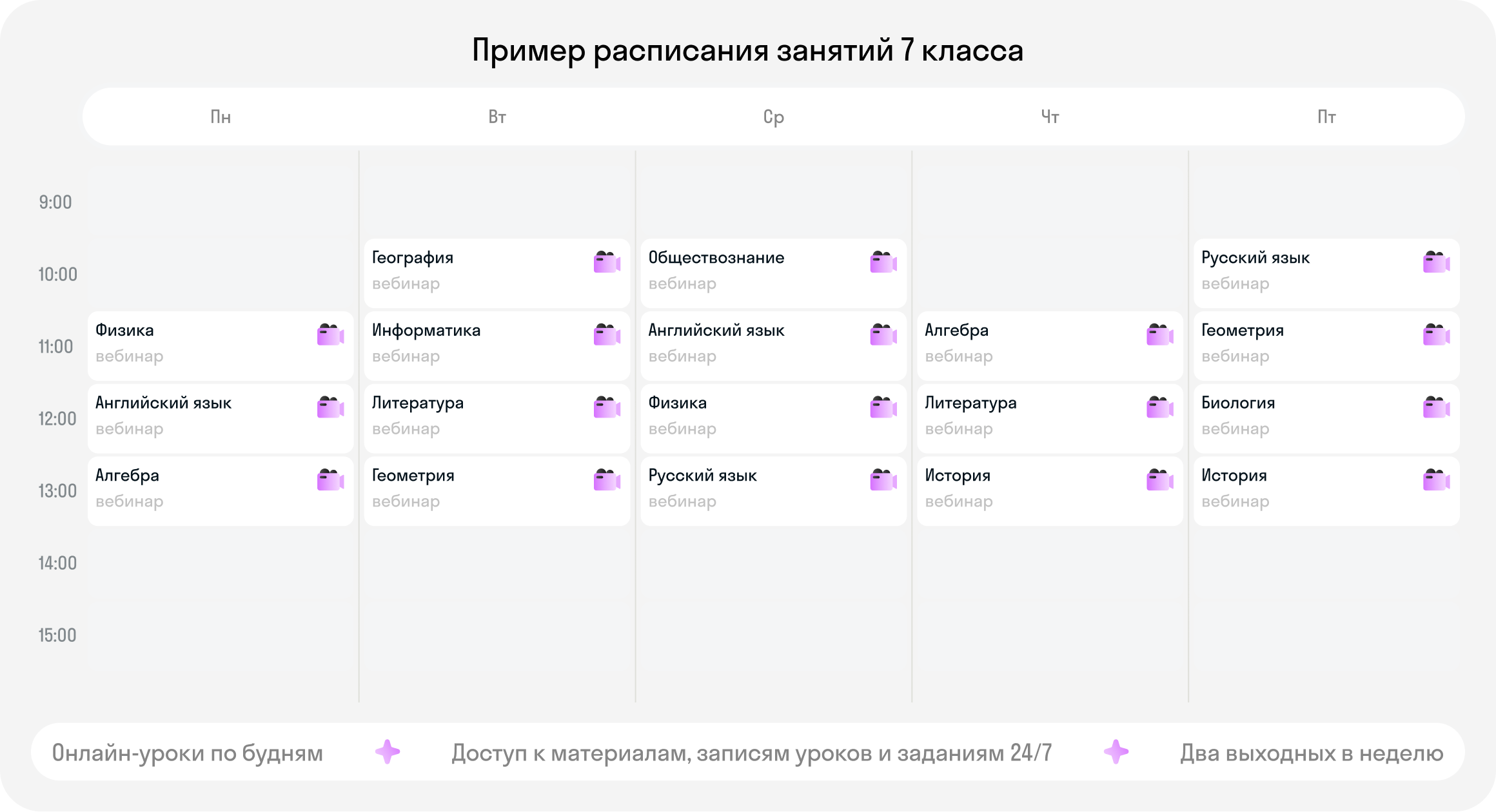Select the Ср day column header
This screenshot has width=1496, height=812.
click(x=773, y=117)
